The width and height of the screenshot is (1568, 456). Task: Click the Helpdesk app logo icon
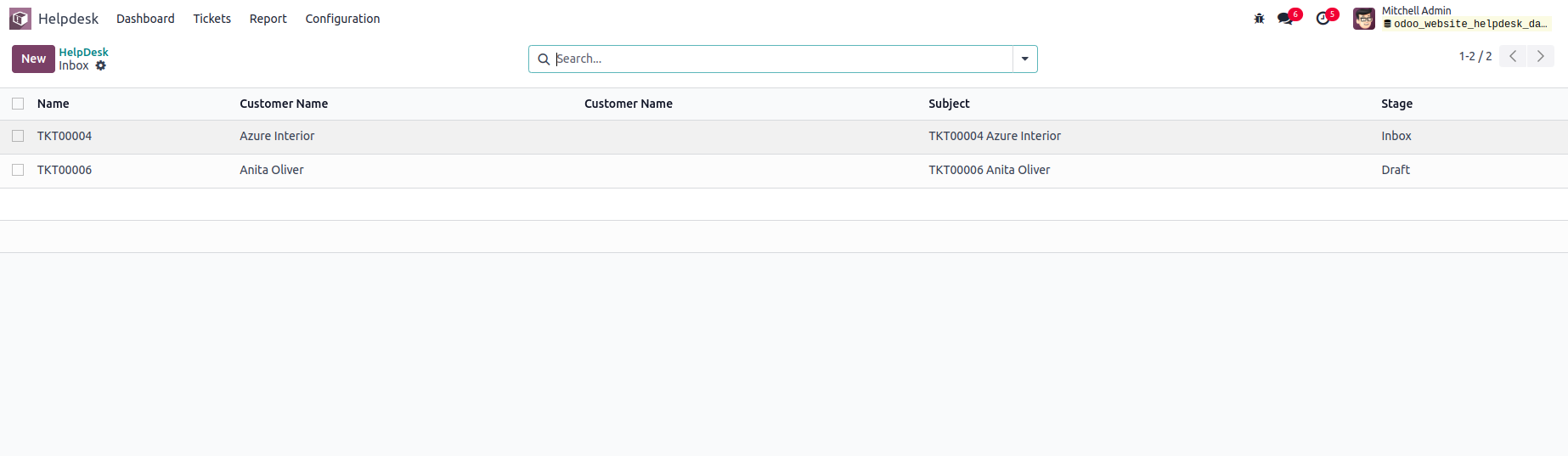point(20,19)
